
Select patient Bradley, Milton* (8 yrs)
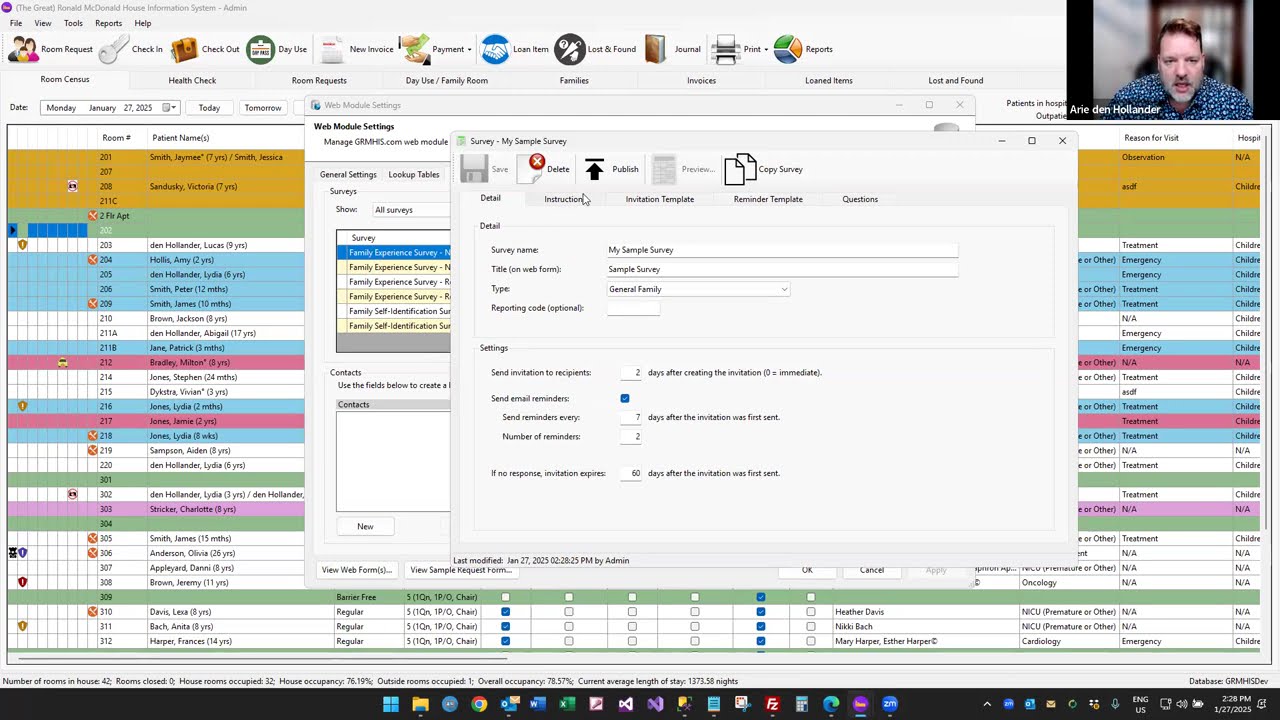coord(190,362)
